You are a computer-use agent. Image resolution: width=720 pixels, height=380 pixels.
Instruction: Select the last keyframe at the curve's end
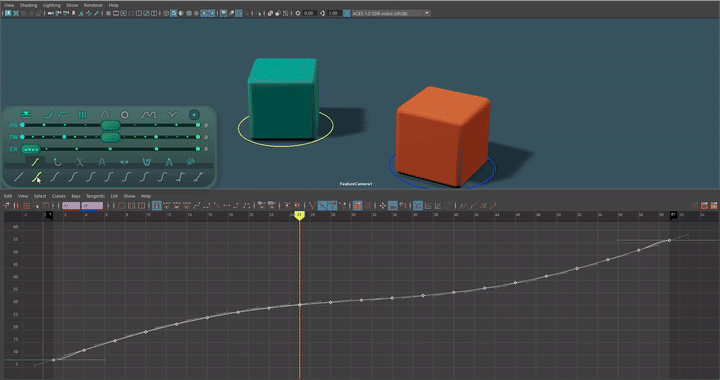click(x=669, y=240)
